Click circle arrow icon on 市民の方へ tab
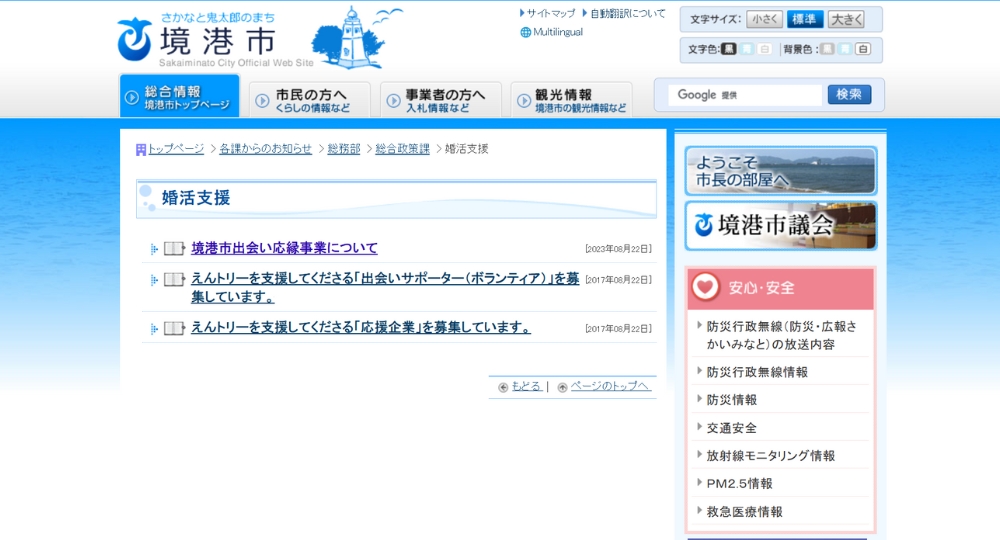This screenshot has width=1000, height=540. pos(262,101)
